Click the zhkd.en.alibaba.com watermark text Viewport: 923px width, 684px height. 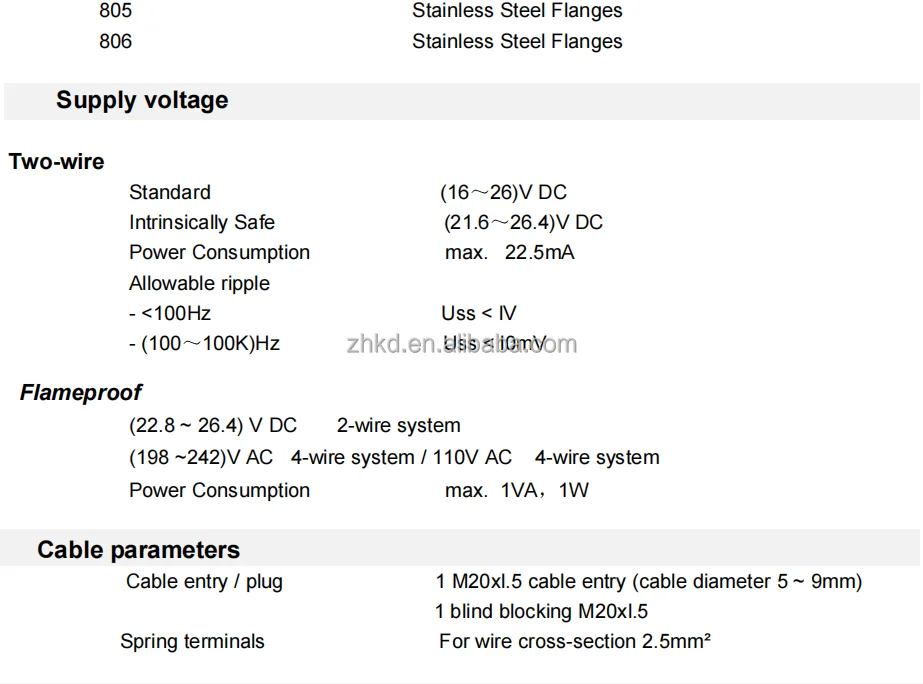point(462,344)
